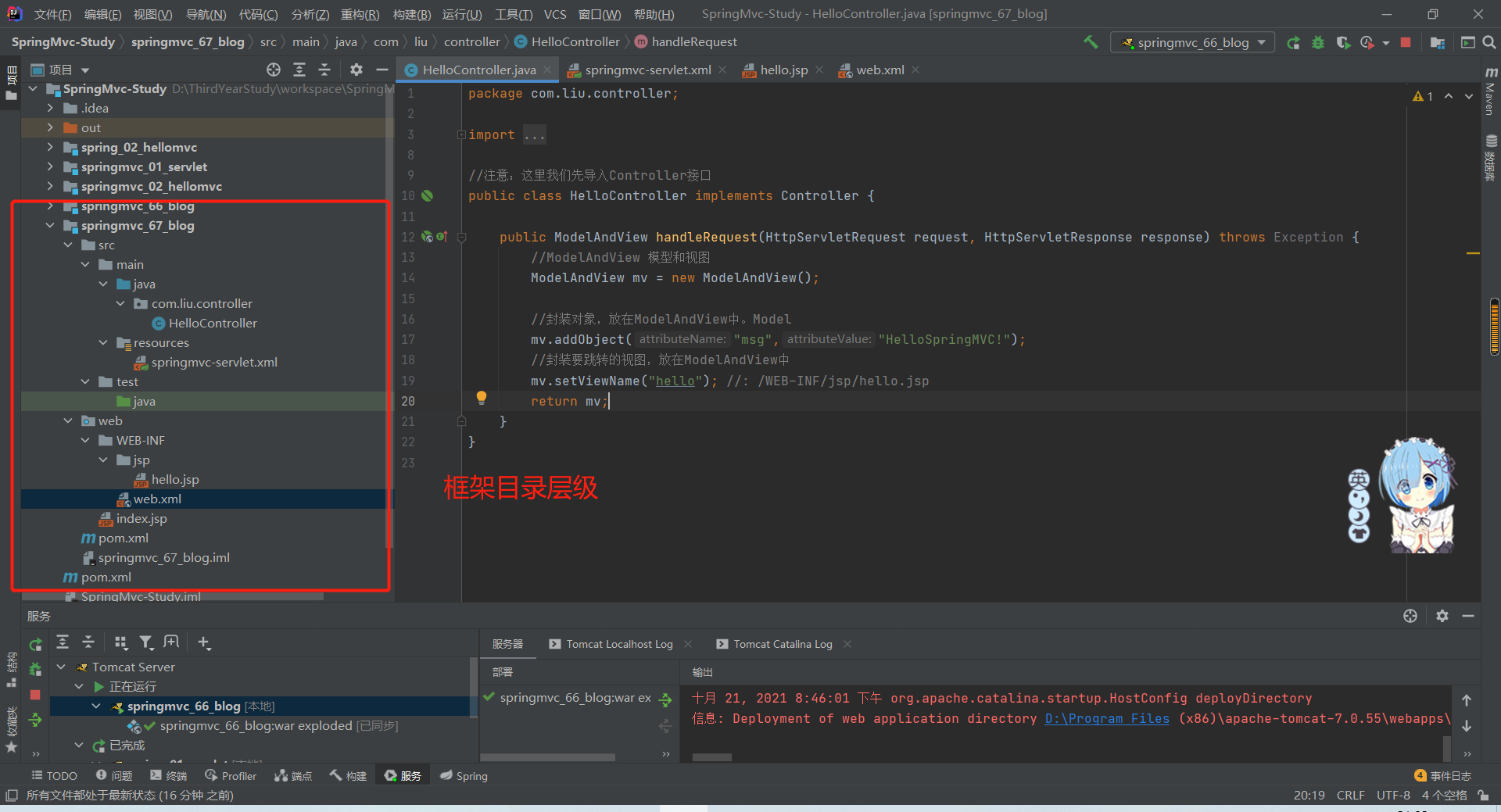Screen dimensions: 1501x812
Task: Click the locate file crosshair in project panel
Action: pos(273,70)
